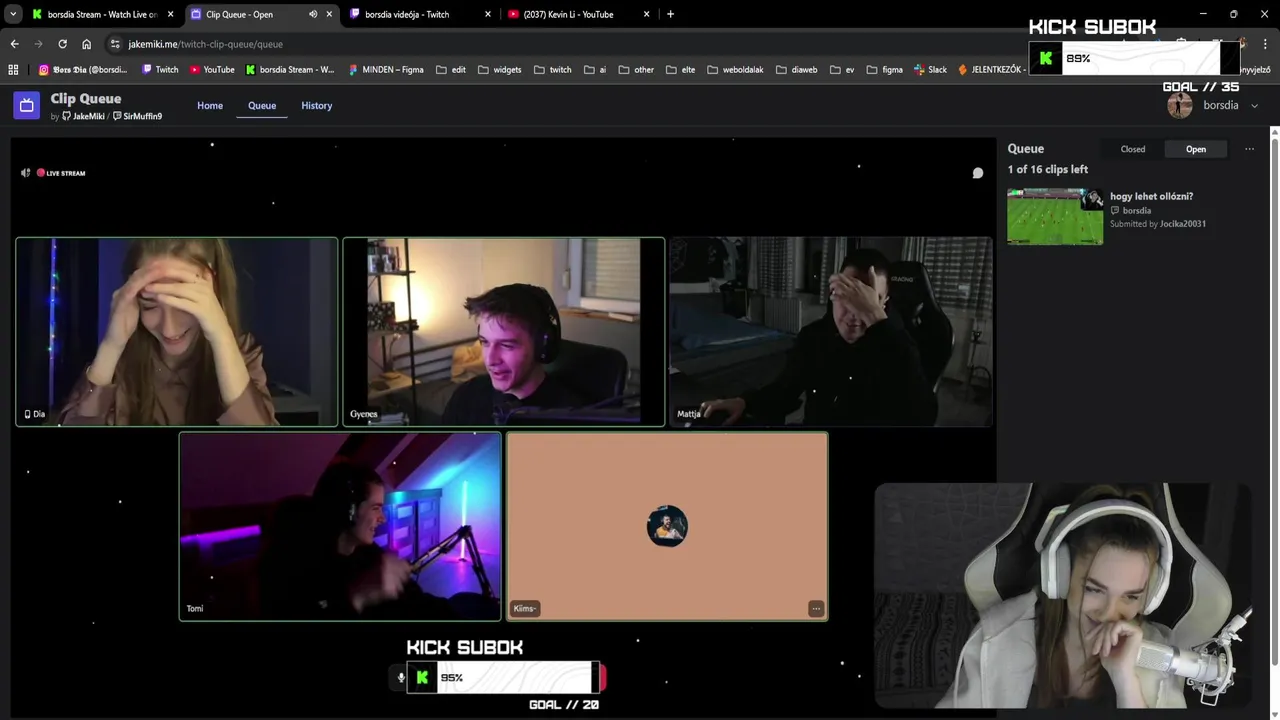Viewport: 1280px width, 720px height.
Task: Open the YouTube bookmark
Action: coord(211,70)
